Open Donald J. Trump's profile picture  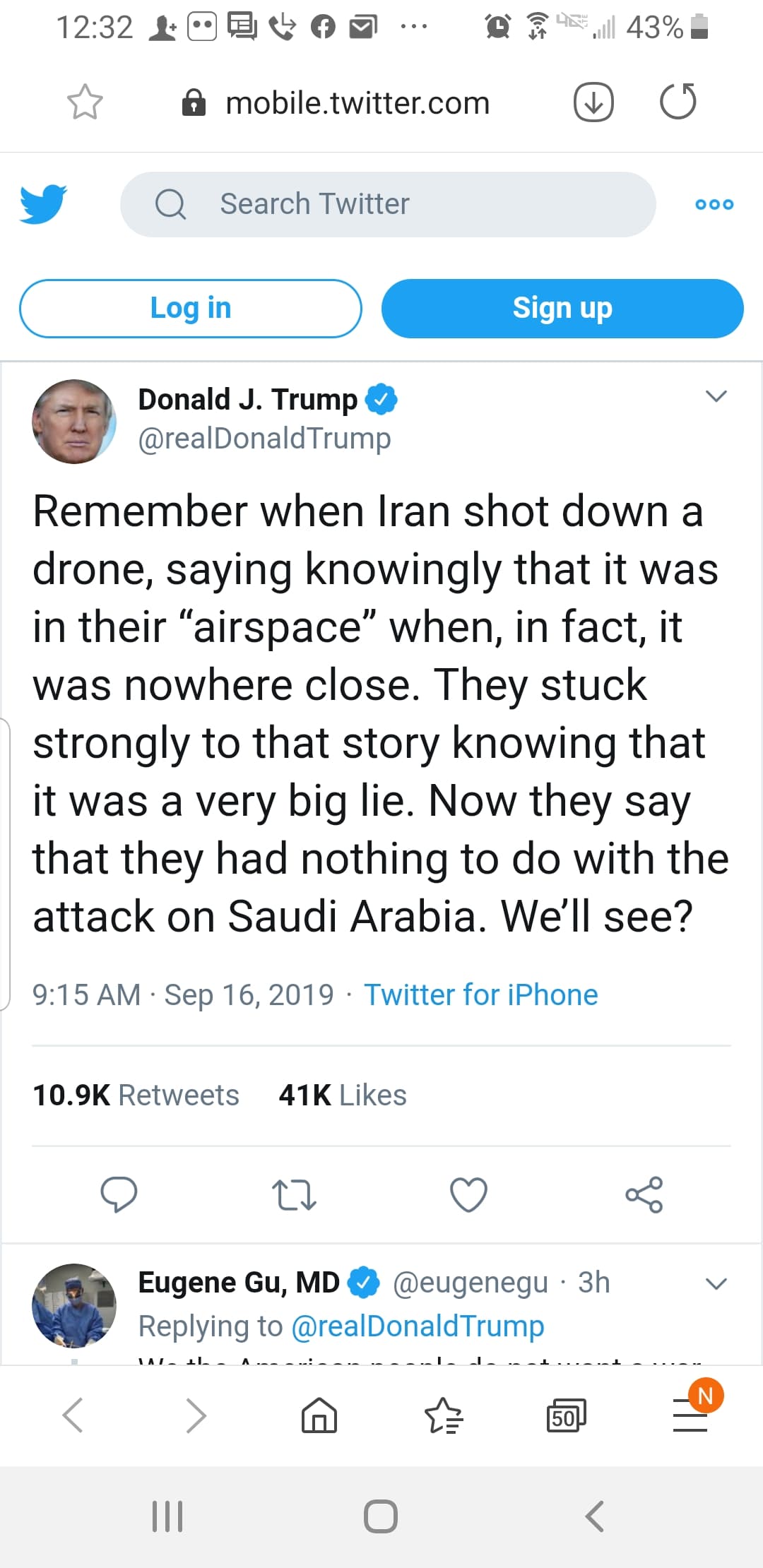[74, 422]
